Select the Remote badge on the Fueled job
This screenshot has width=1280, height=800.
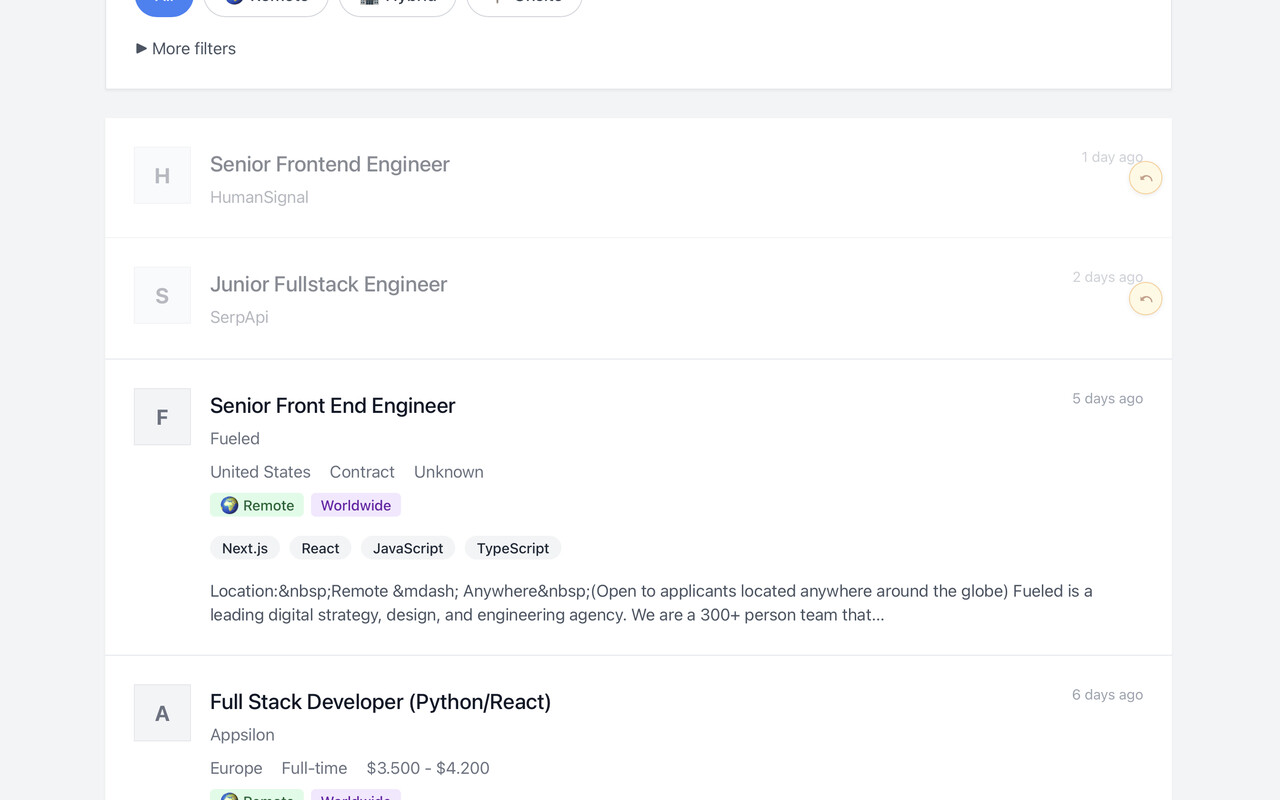[257, 505]
